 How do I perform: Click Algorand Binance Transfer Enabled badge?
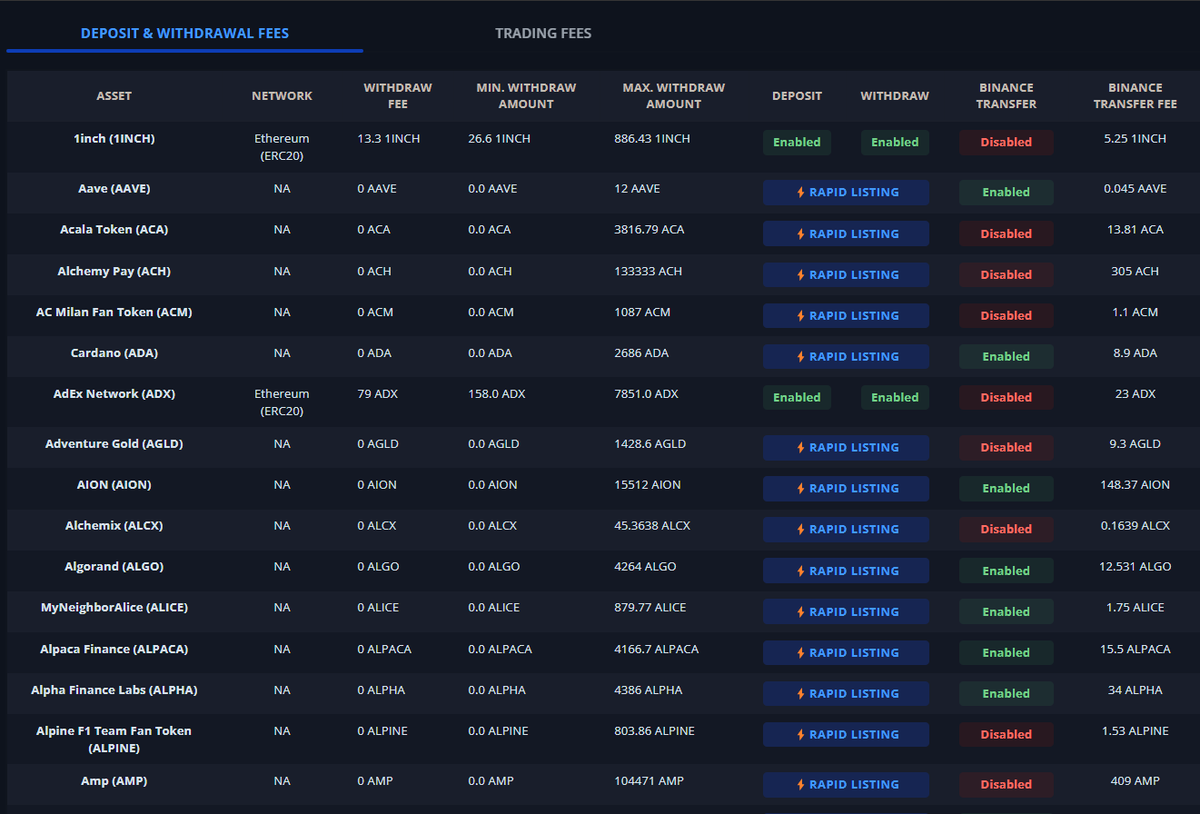pos(1006,571)
